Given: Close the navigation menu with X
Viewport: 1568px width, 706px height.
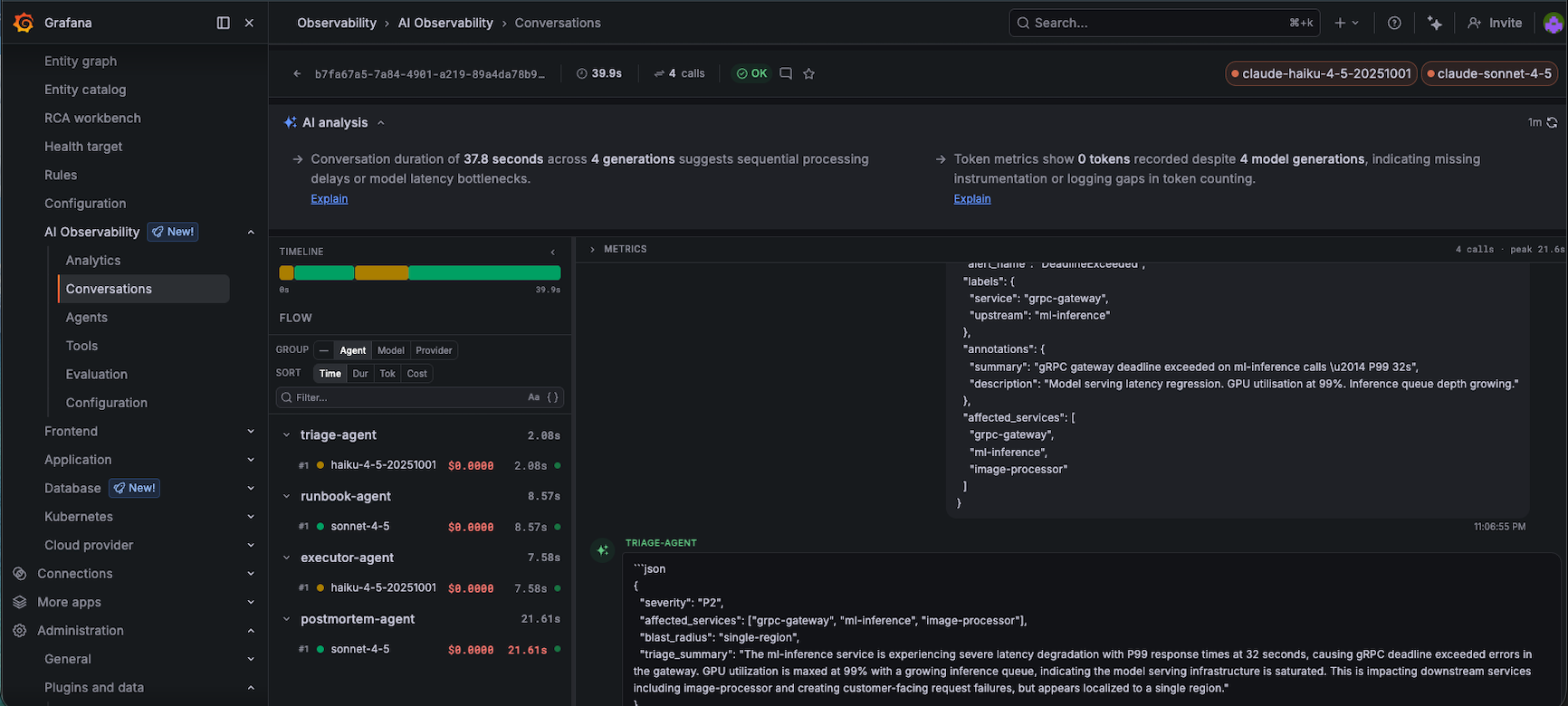Looking at the screenshot, I should point(249,23).
